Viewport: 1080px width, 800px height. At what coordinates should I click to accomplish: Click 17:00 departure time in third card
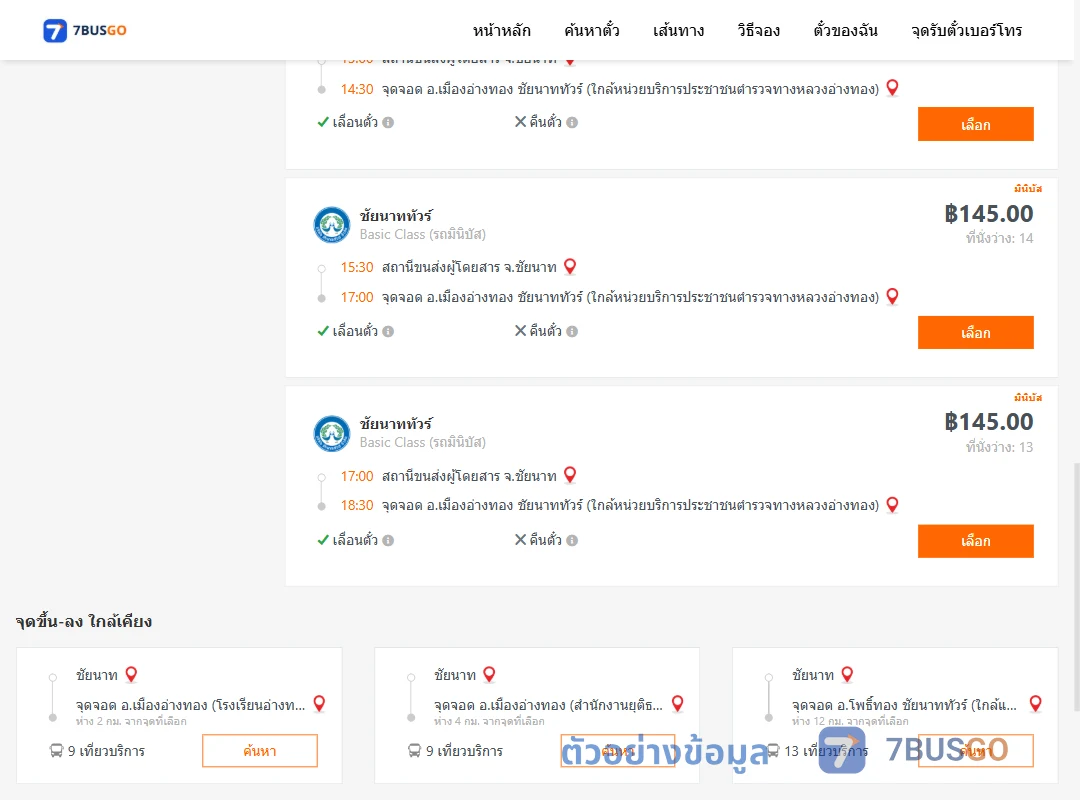[x=357, y=476]
